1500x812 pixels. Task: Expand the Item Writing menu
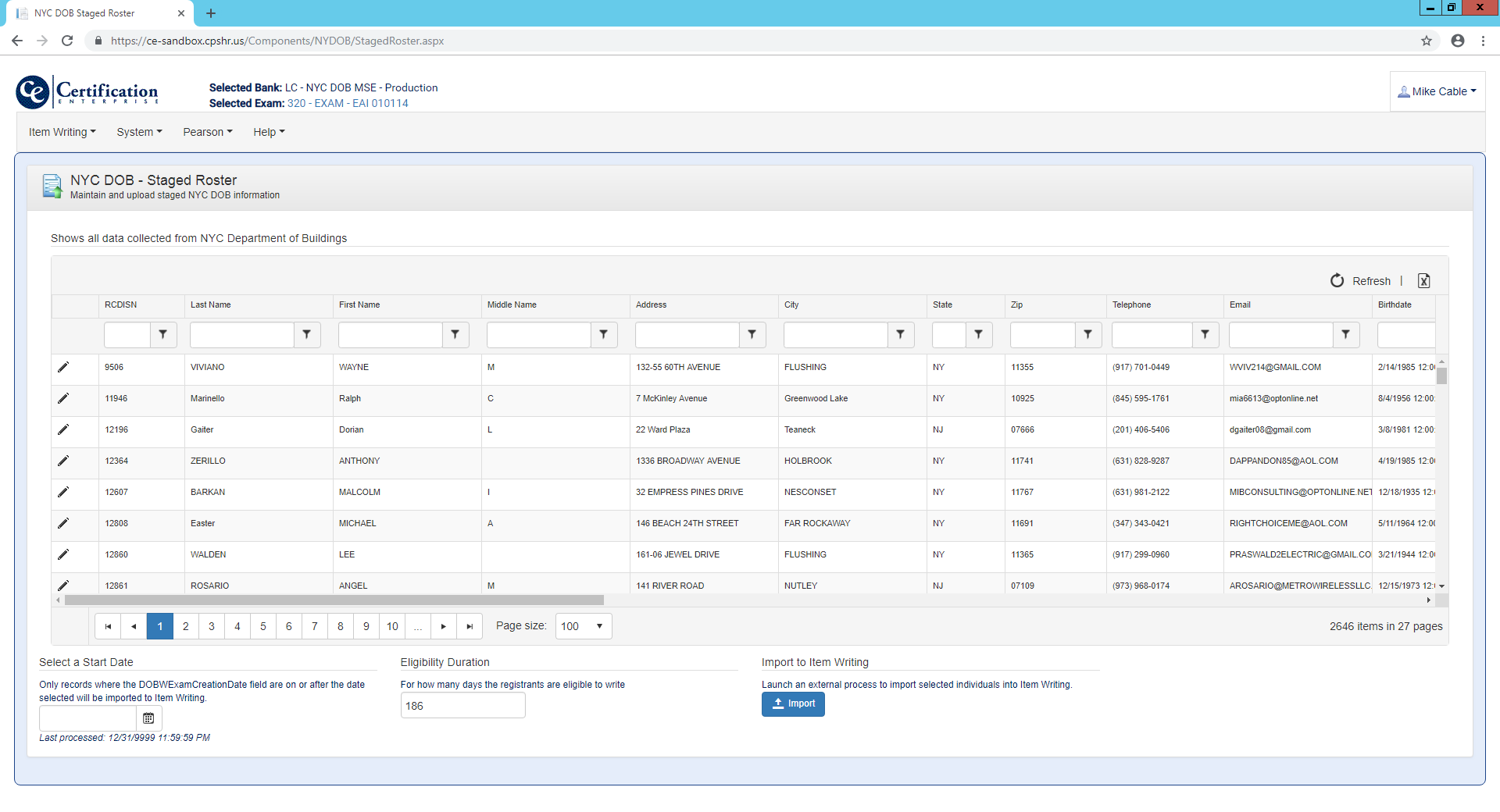click(x=62, y=132)
